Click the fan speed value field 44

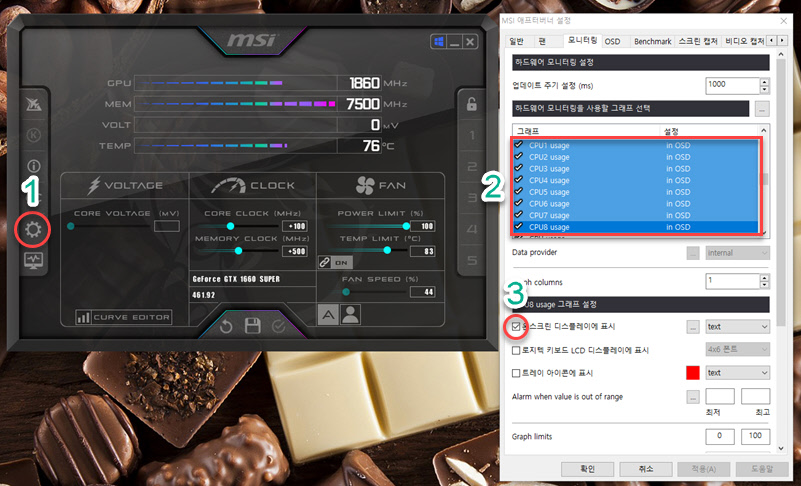tap(422, 292)
